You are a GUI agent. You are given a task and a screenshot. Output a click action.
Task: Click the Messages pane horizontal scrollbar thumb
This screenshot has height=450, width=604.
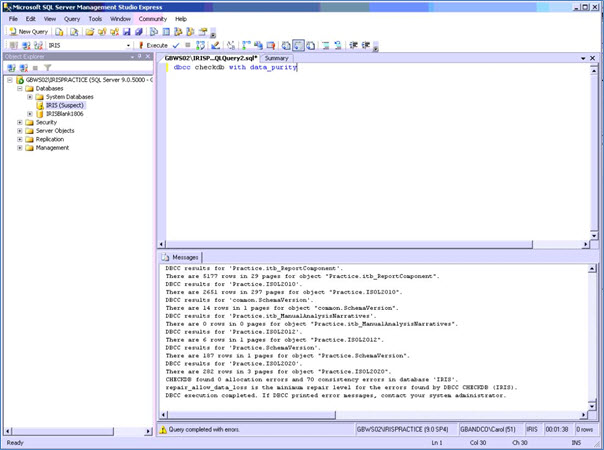point(252,415)
